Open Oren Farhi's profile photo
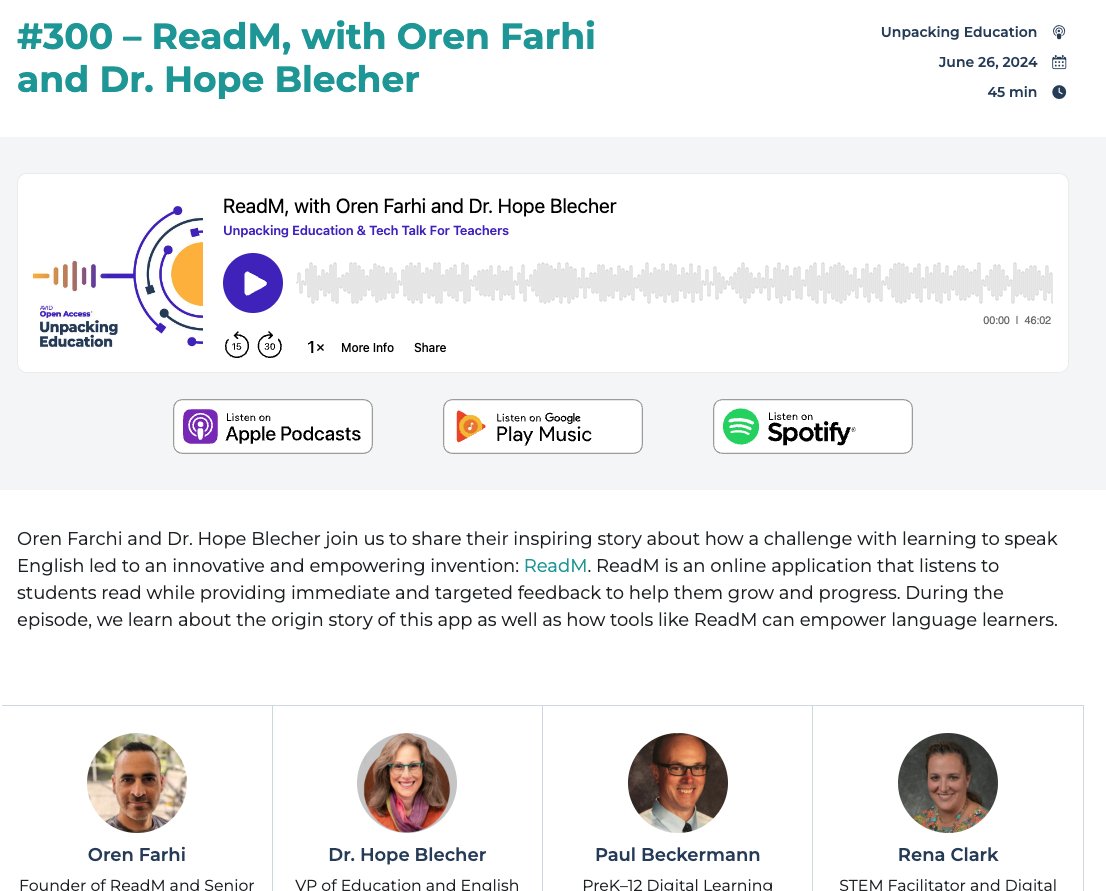This screenshot has width=1106, height=891. [x=137, y=782]
